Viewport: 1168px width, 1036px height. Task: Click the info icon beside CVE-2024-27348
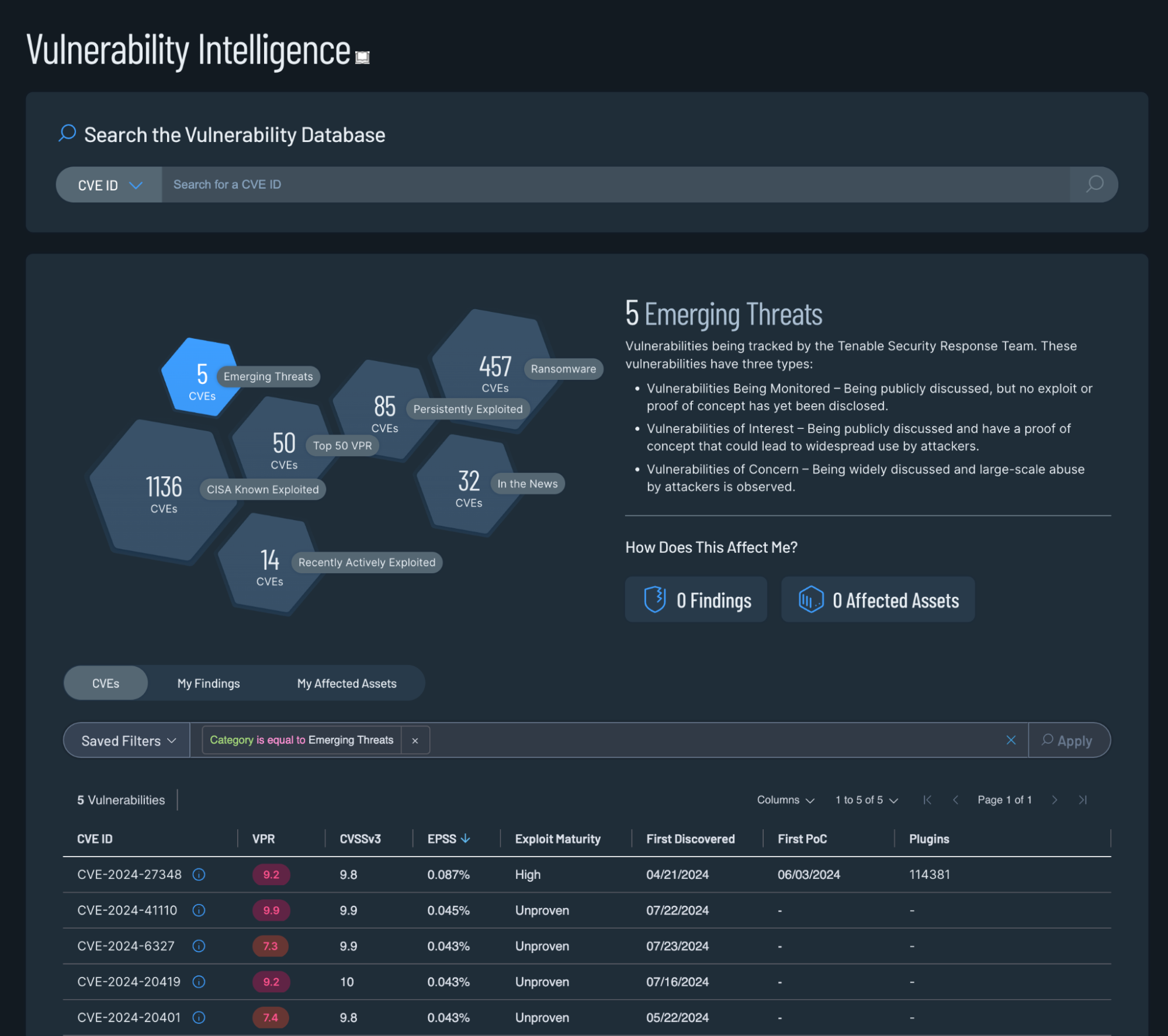[x=199, y=875]
